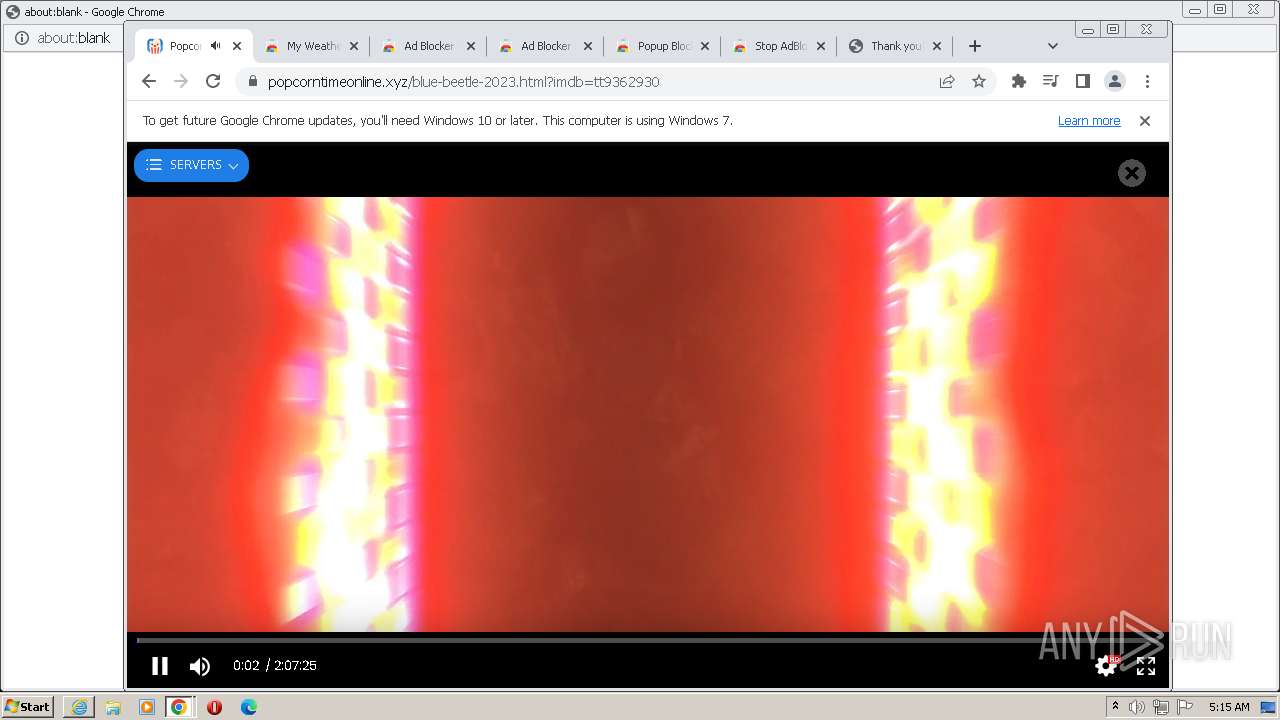1280x720 pixels.
Task: Open system volume tray icon
Action: tap(1137, 707)
